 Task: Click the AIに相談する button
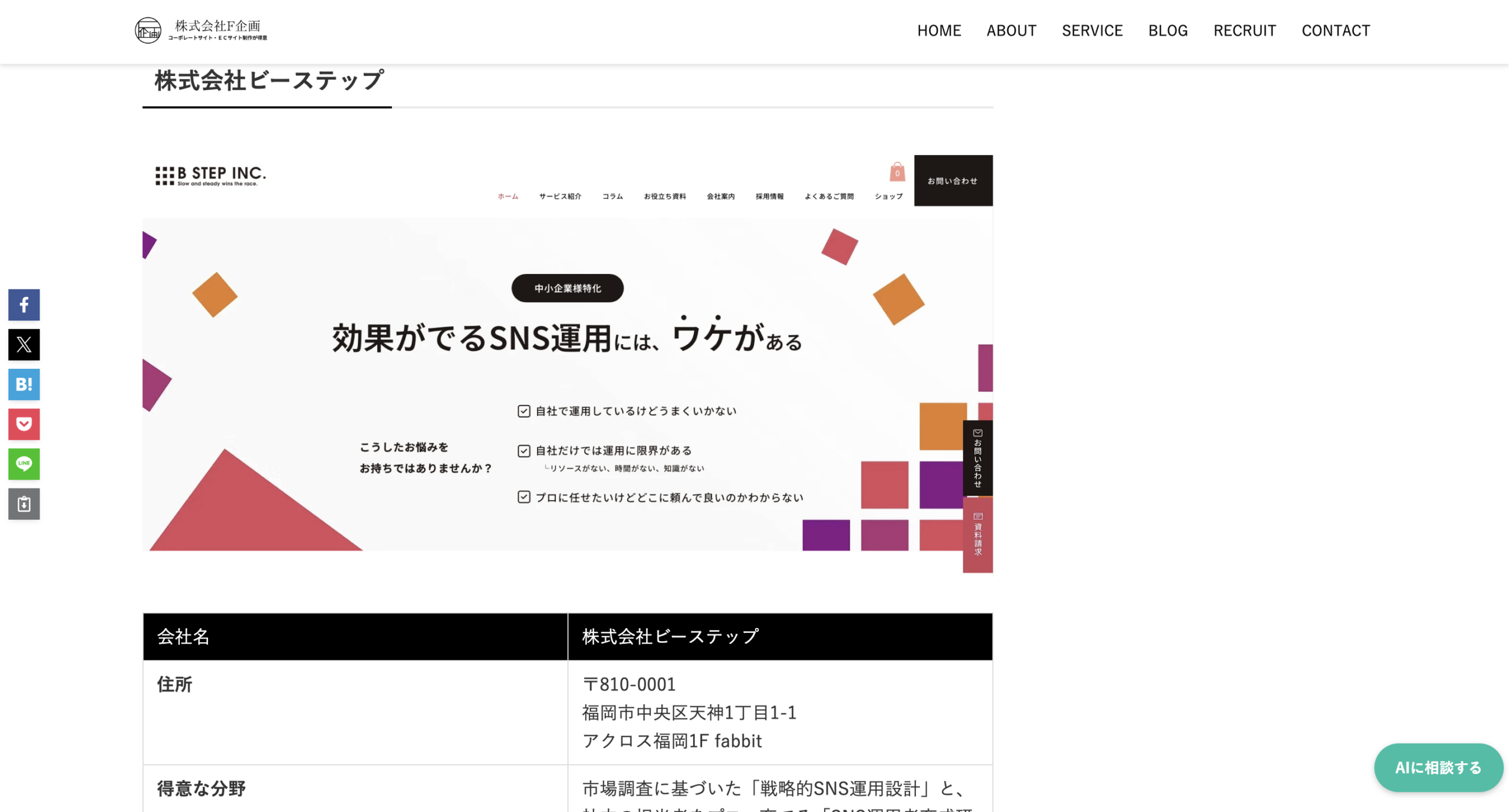click(1438, 767)
